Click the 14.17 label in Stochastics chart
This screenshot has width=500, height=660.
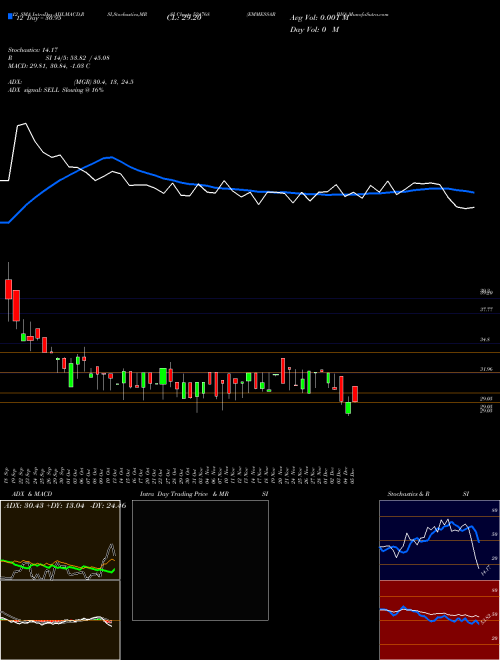click(486, 570)
